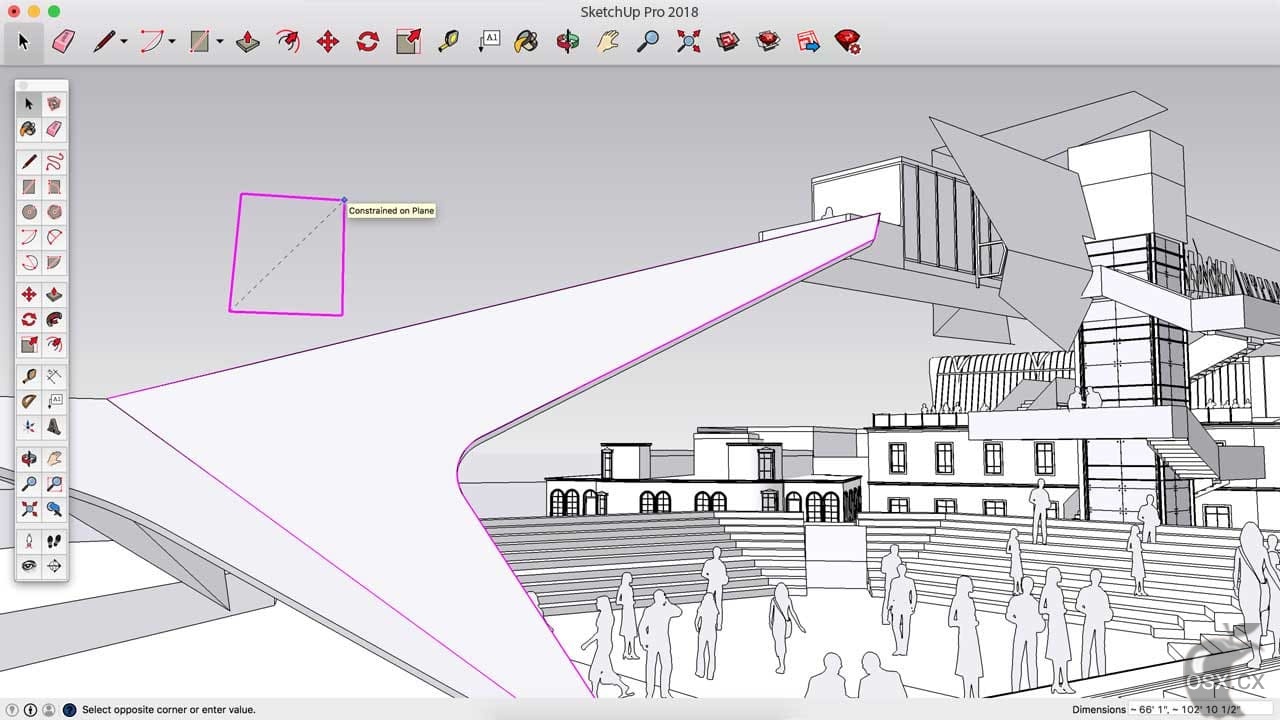The image size is (1280, 720).
Task: Activate the Section Plane tool
Action: (x=54, y=566)
